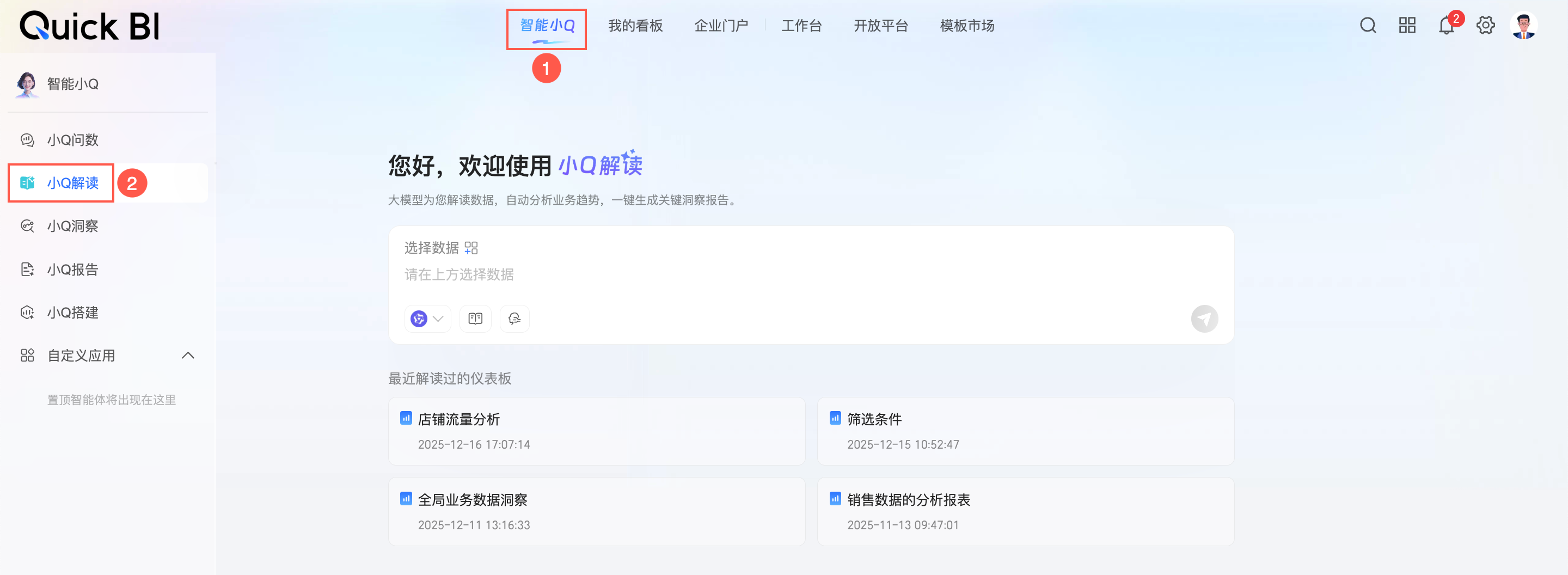Open the 店铺流量分析 dashboard card

click(597, 431)
